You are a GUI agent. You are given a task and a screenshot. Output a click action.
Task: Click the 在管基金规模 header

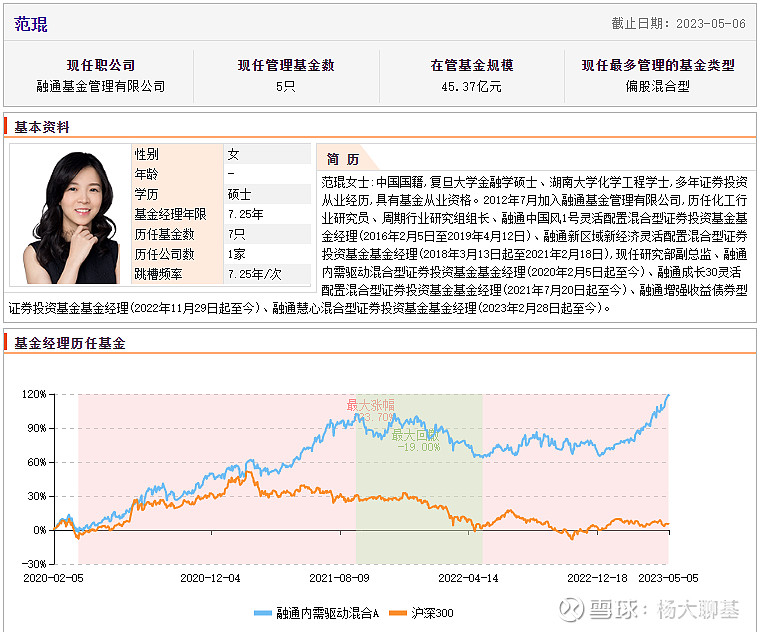(471, 65)
